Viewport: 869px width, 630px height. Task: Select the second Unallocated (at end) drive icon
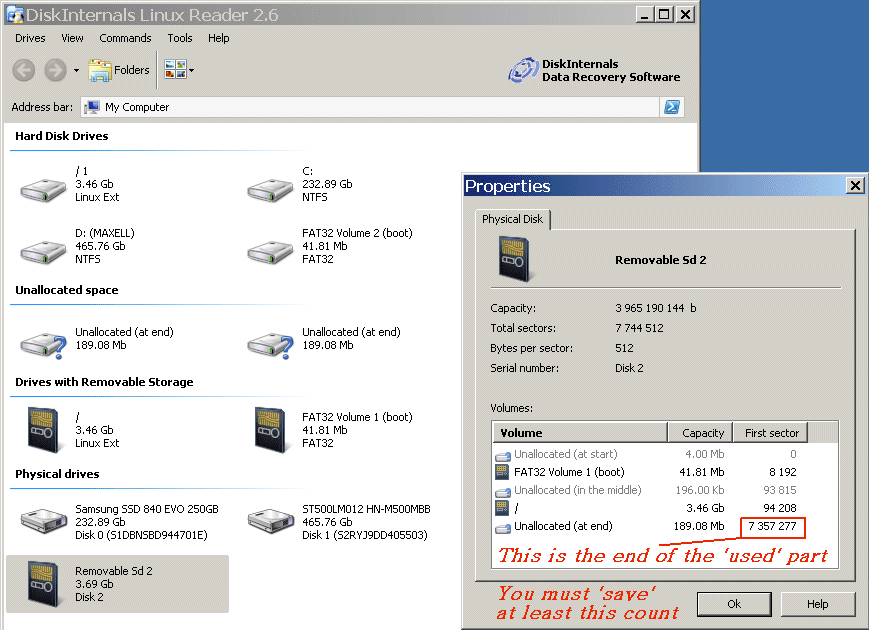[x=270, y=345]
